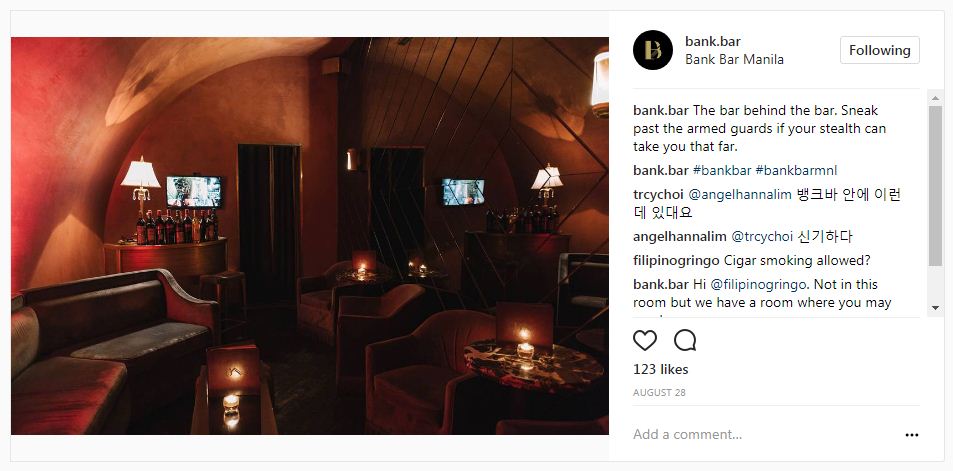
Task: Click the August 28 post date
Action: click(659, 393)
